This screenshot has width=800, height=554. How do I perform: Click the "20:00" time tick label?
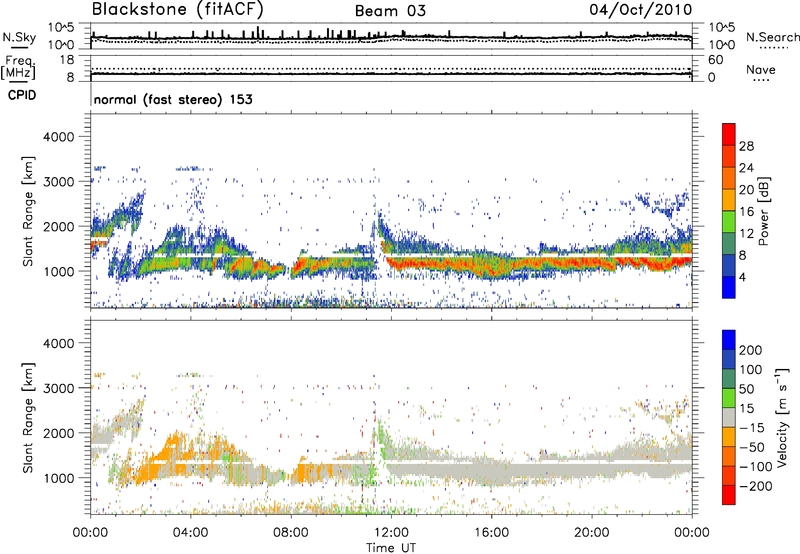[x=591, y=533]
